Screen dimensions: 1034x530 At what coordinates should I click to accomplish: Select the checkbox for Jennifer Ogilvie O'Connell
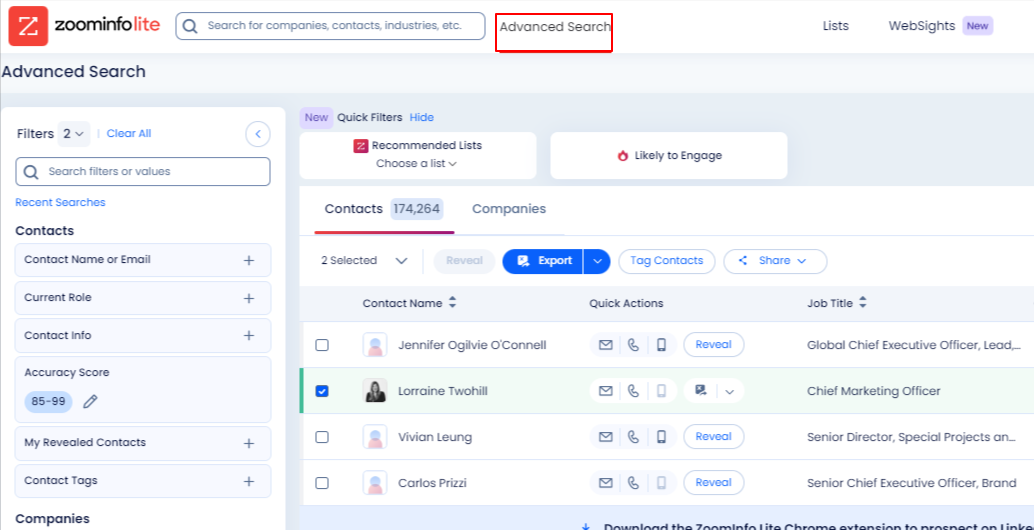click(x=322, y=345)
